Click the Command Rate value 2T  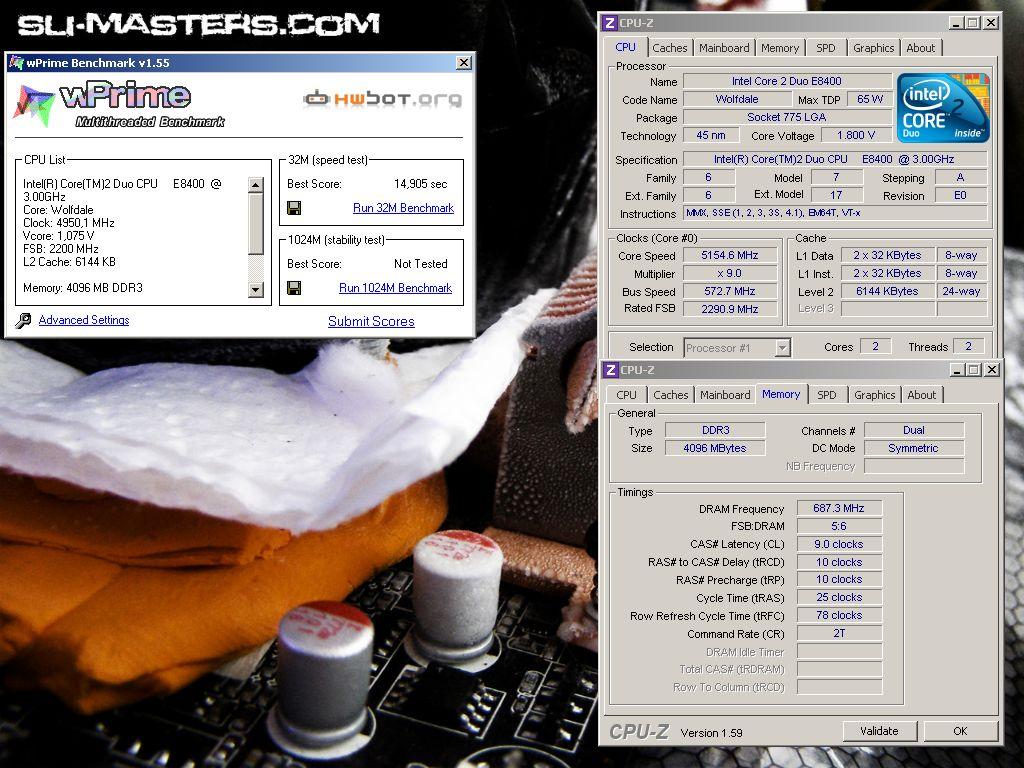[839, 633]
